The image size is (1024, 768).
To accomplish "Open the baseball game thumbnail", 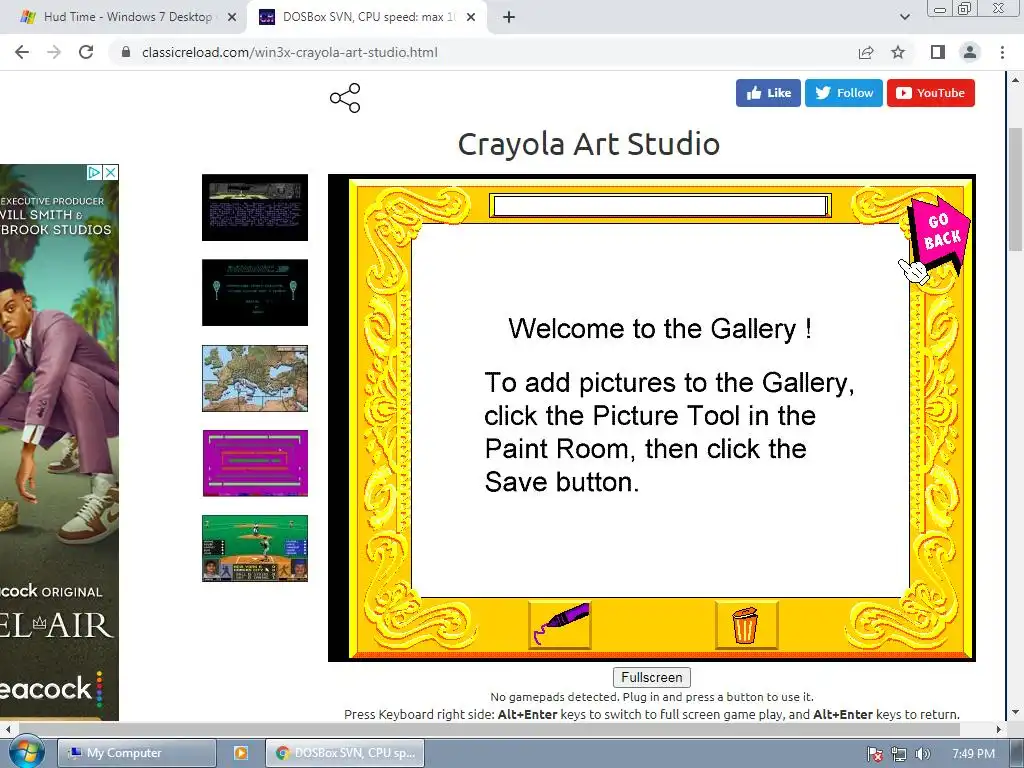I will click(255, 548).
